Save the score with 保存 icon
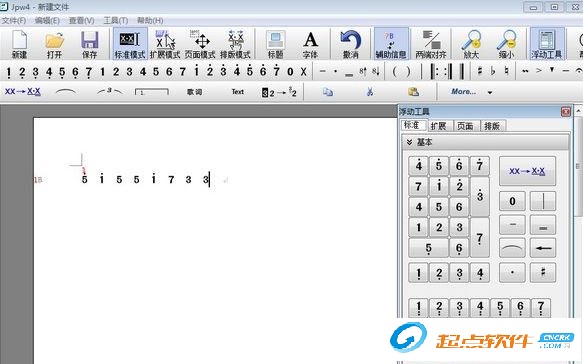Image resolution: width=583 pixels, height=364 pixels. [90, 44]
